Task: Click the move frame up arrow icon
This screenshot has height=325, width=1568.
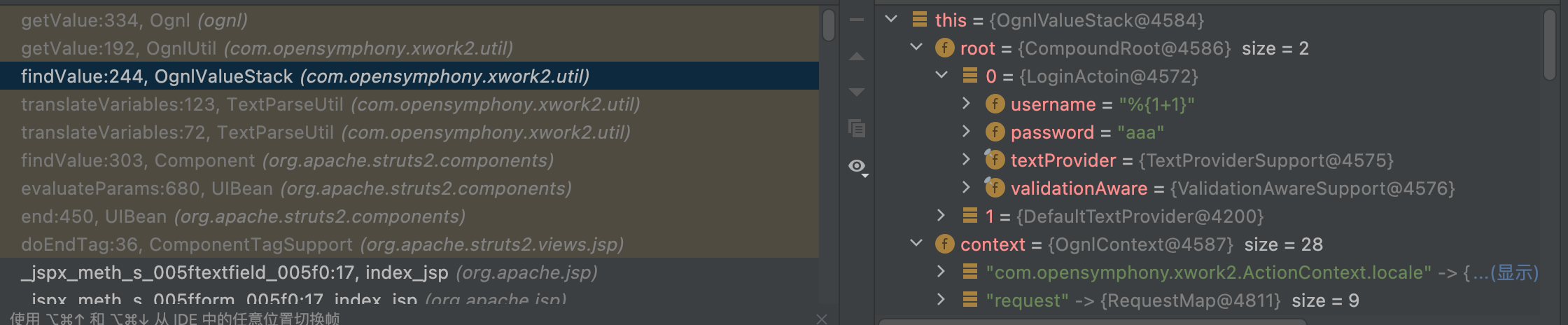Action: pyautogui.click(x=857, y=57)
